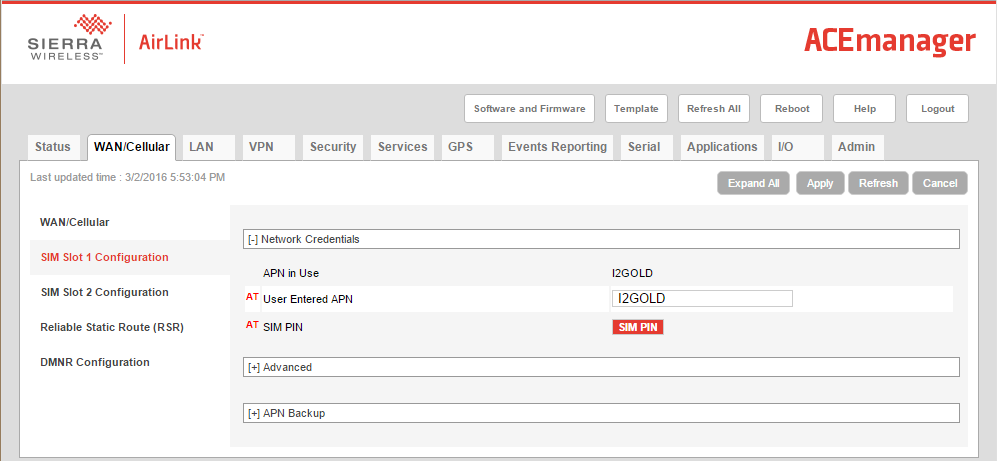Click the APN in Use value I2GOLD
Viewport: 997px width, 461px height.
633,273
